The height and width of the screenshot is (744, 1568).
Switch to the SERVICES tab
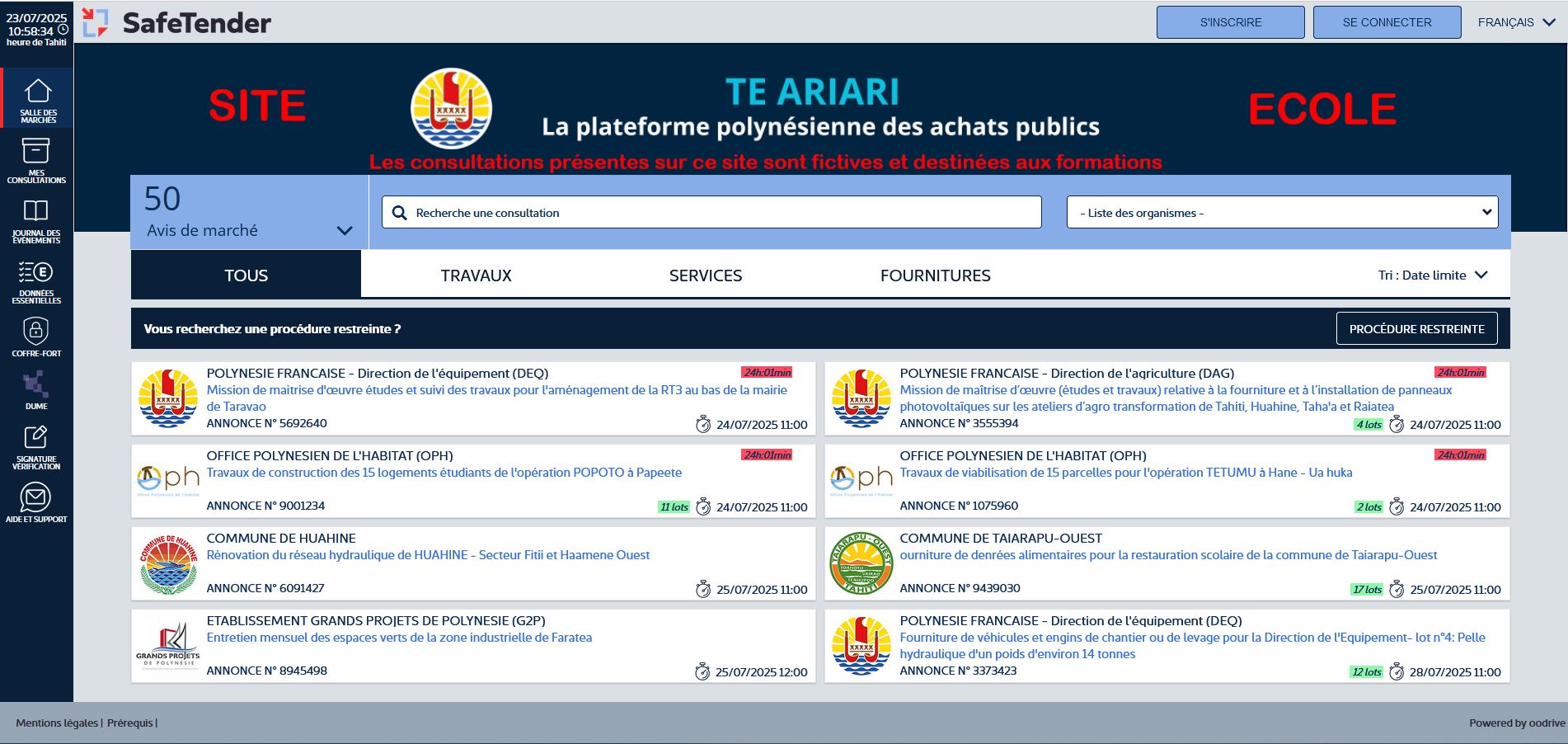(x=706, y=275)
